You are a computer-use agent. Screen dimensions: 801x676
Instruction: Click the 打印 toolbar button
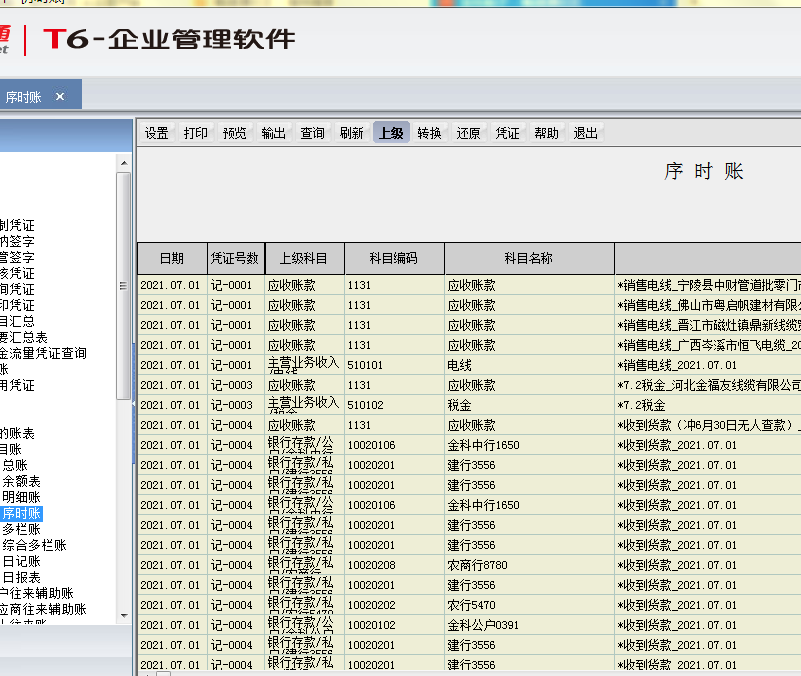coord(196,133)
